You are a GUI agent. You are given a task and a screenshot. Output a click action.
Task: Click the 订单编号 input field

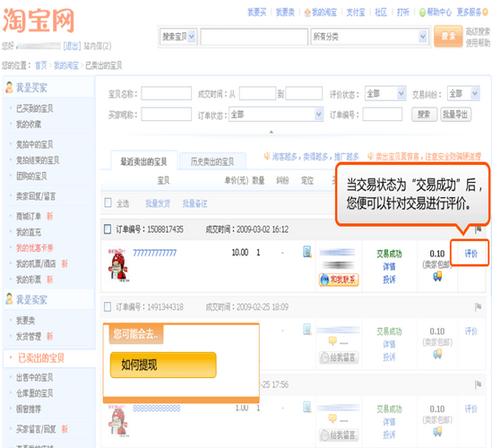[x=382, y=114]
